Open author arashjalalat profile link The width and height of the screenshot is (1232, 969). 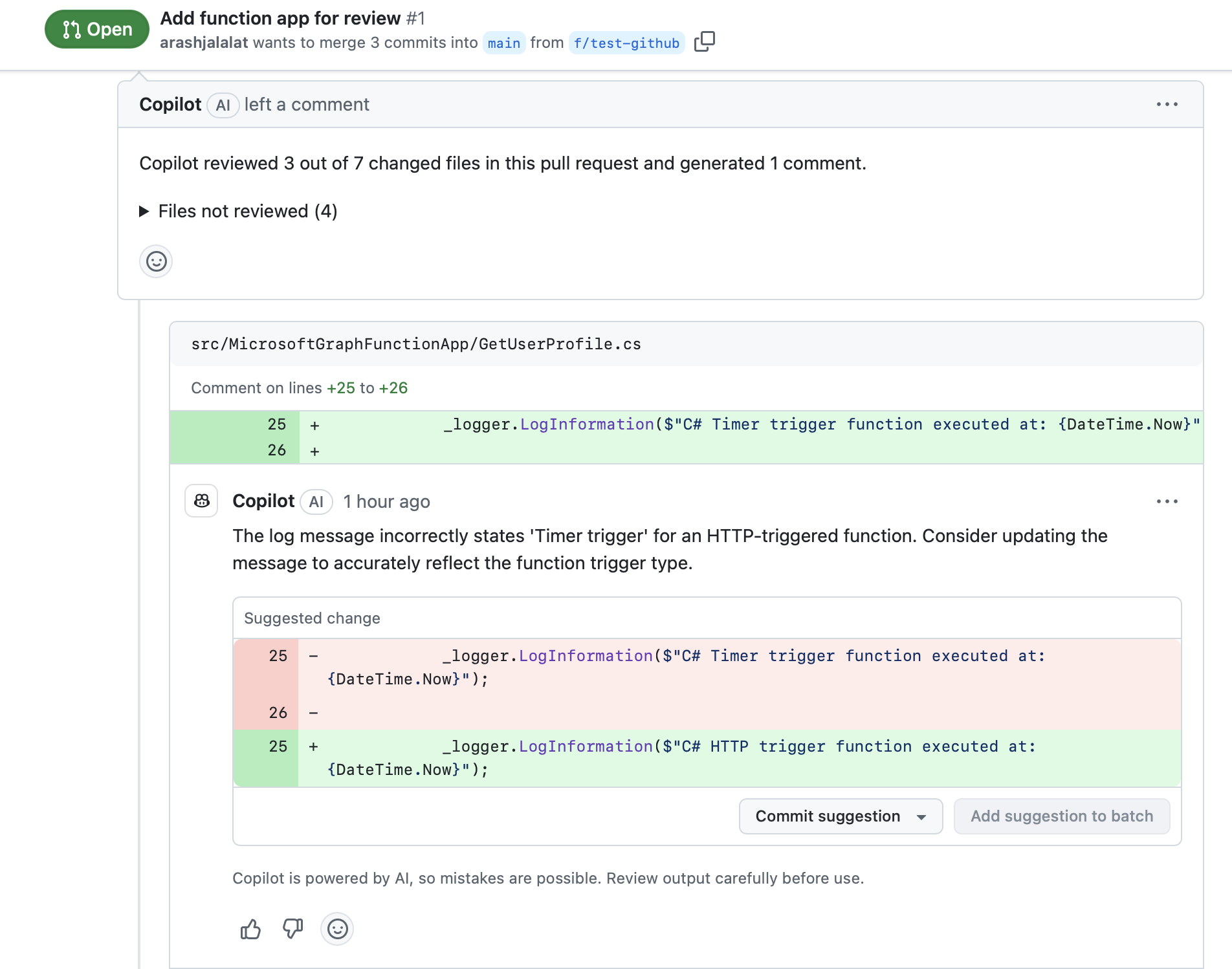(x=204, y=43)
